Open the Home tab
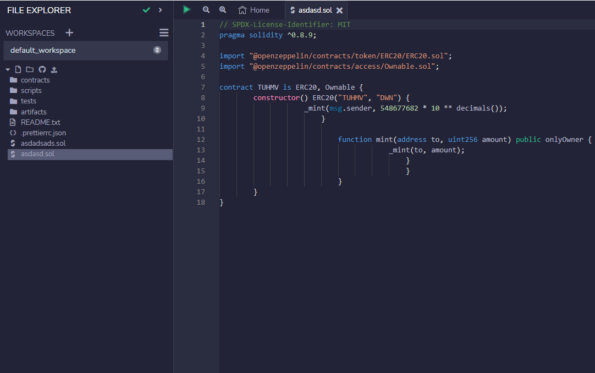595x373 pixels. (x=254, y=10)
